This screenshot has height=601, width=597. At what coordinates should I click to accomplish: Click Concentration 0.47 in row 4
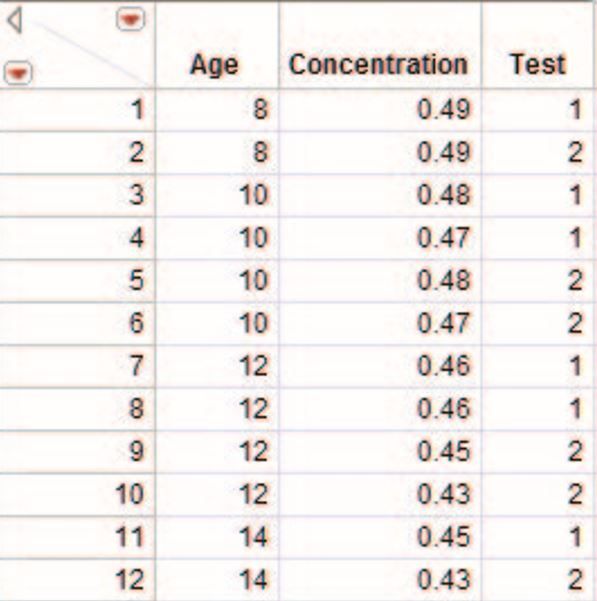pyautogui.click(x=443, y=238)
